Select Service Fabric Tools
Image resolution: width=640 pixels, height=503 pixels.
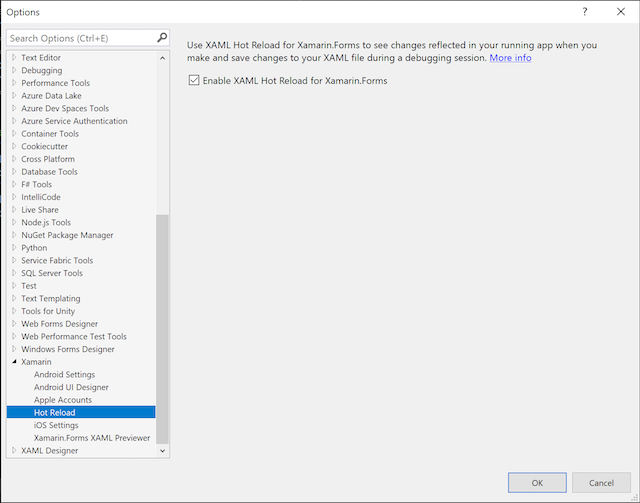(57, 260)
